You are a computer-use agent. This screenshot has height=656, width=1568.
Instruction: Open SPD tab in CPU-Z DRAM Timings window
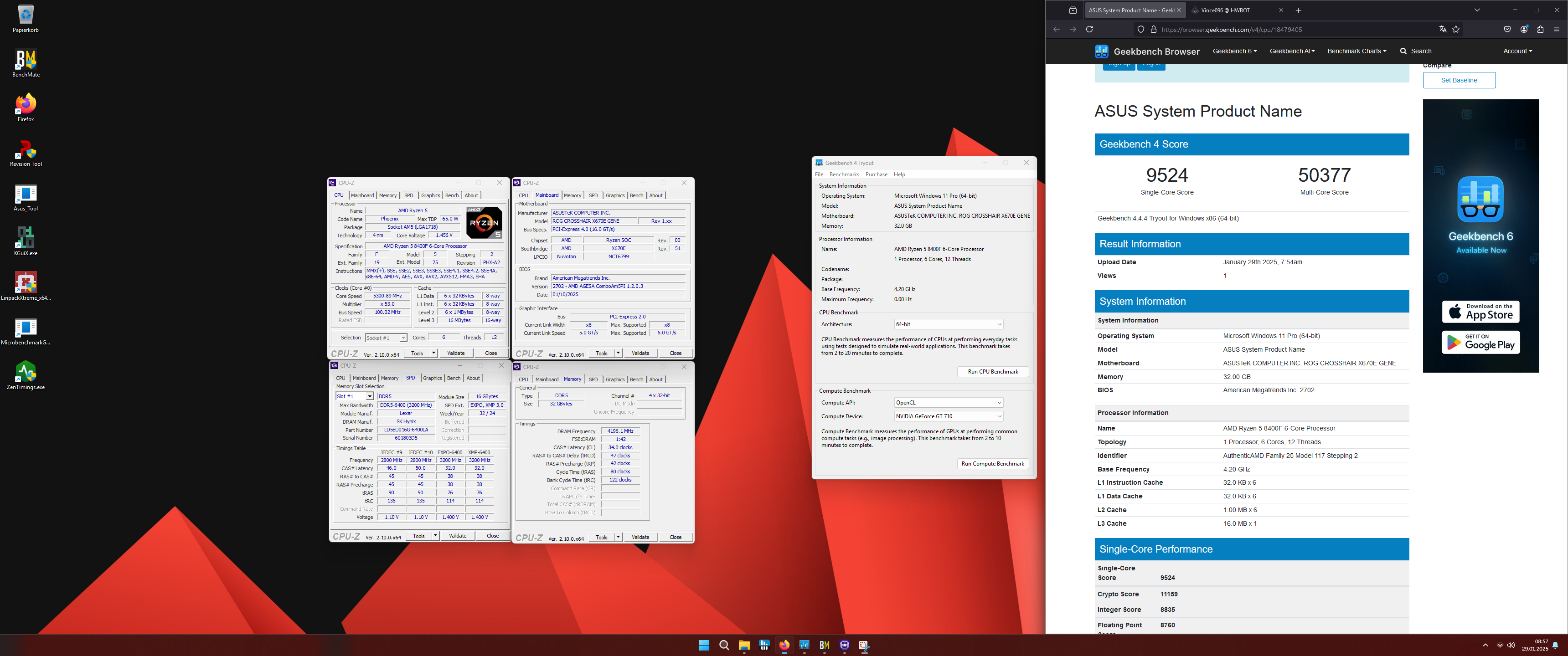click(x=593, y=380)
